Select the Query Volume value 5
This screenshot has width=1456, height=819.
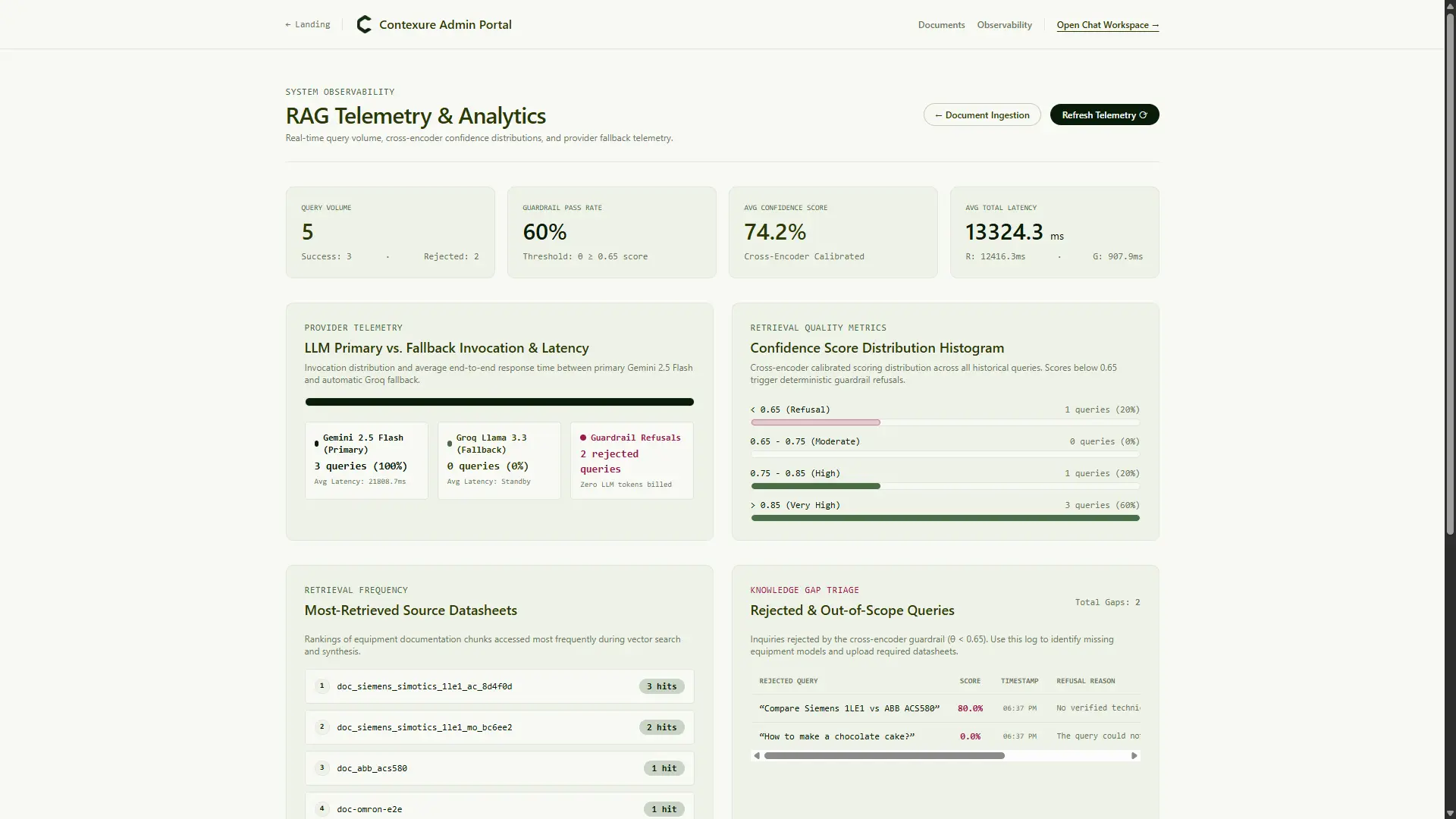tap(307, 231)
